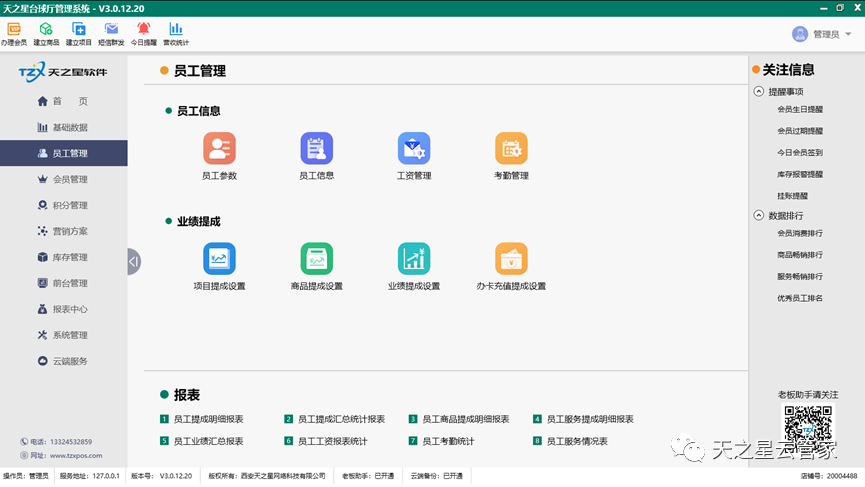
Task: Go to 报表中心 in the sidebar
Action: click(69, 309)
